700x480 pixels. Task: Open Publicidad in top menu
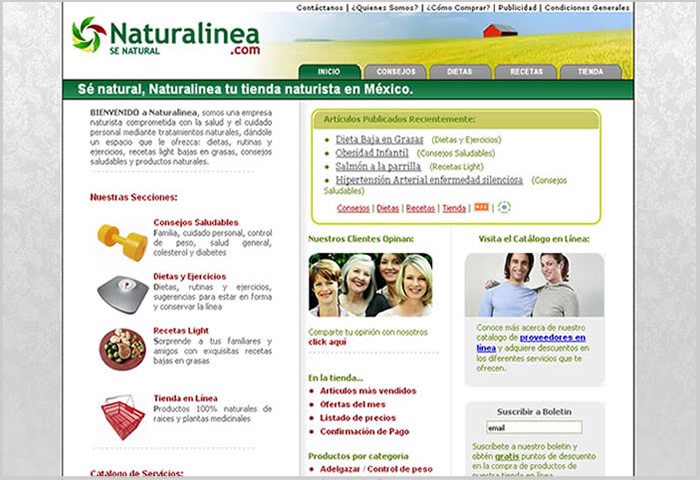517,8
